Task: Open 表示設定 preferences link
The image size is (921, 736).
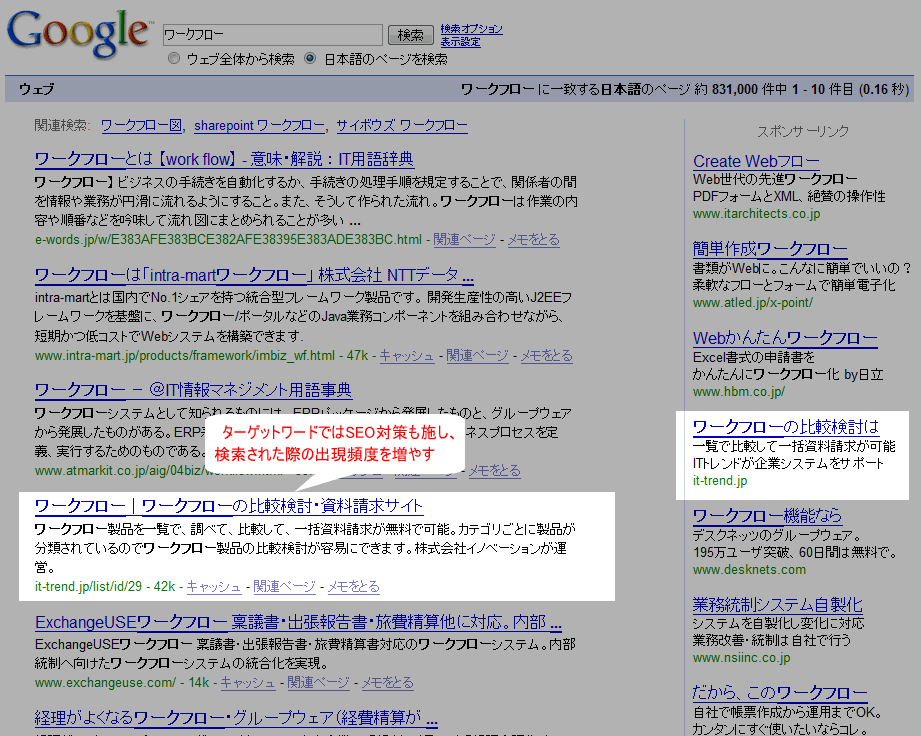Action: [x=460, y=42]
